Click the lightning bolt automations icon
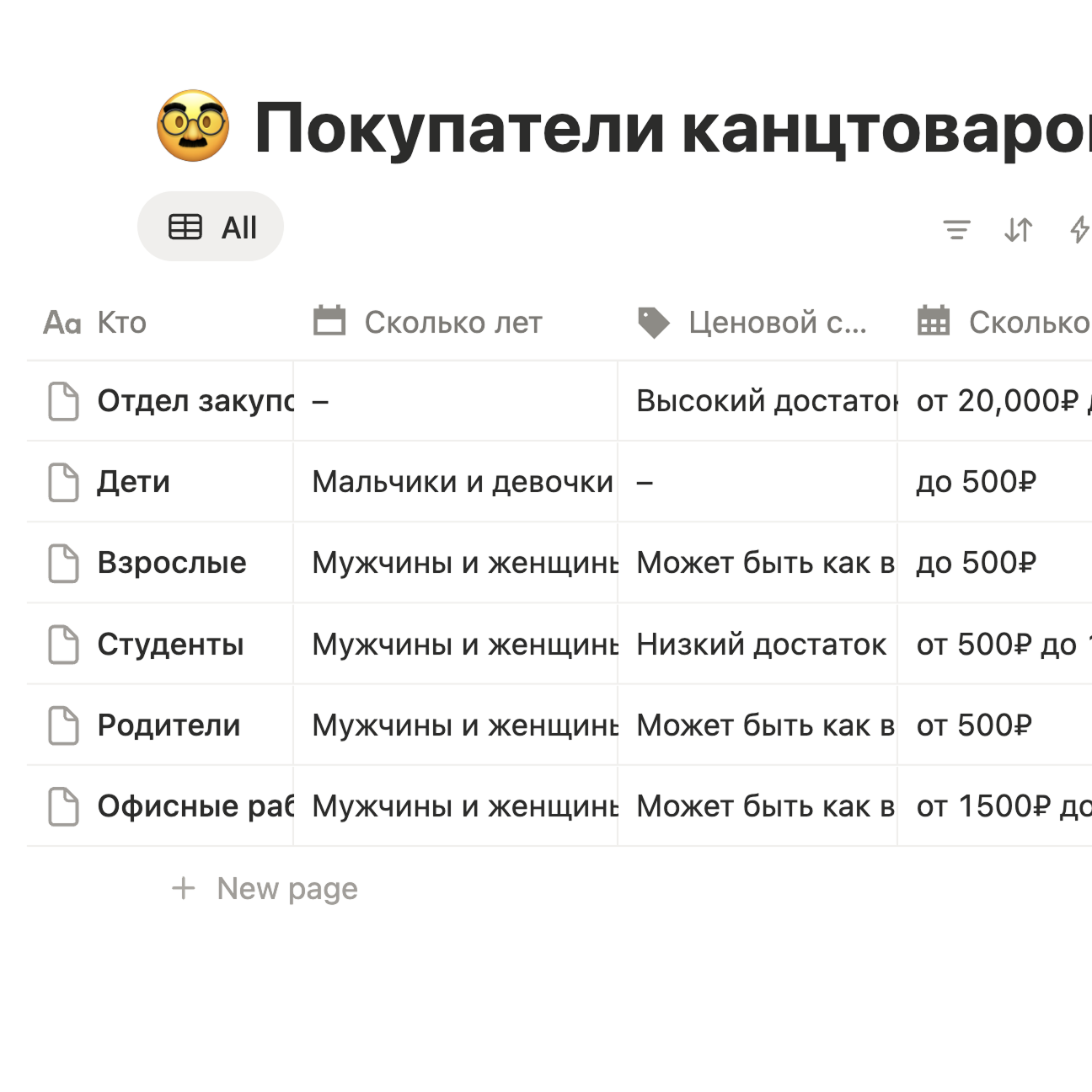The image size is (1092, 1092). 1079,229
